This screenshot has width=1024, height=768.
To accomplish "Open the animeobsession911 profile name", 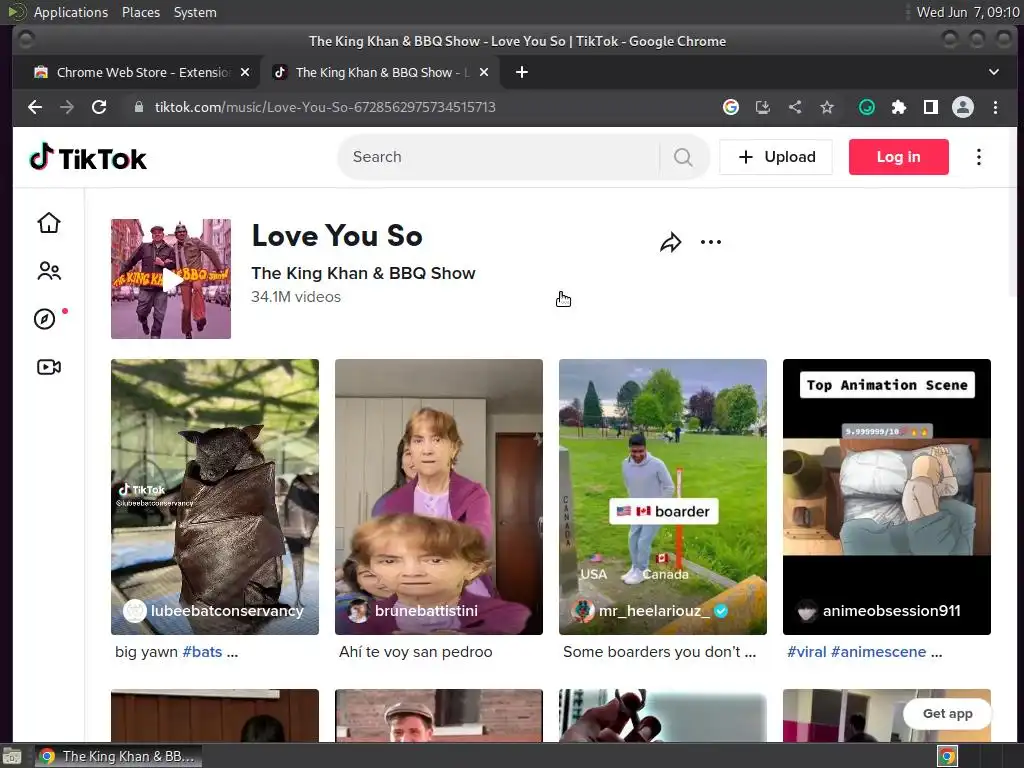I will click(x=891, y=611).
